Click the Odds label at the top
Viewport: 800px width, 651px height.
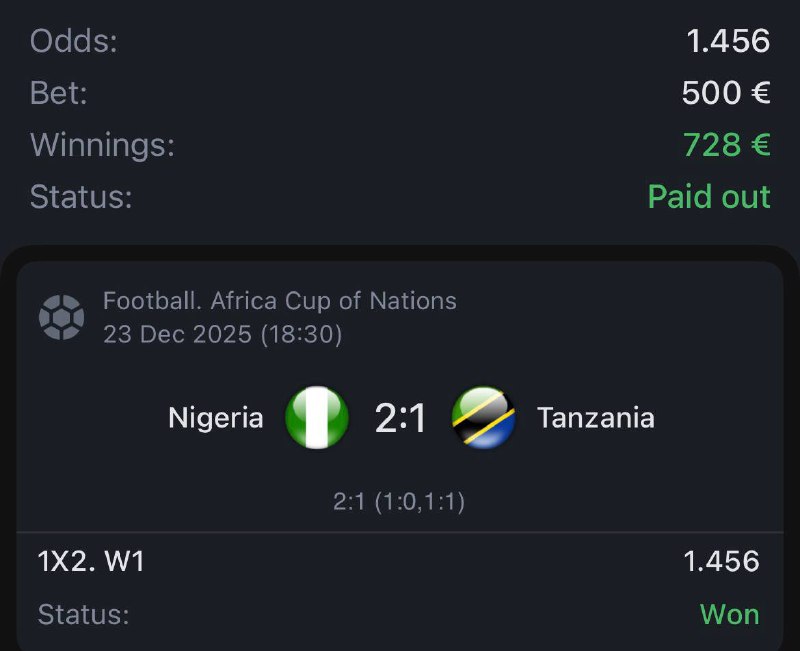pyautogui.click(x=73, y=41)
